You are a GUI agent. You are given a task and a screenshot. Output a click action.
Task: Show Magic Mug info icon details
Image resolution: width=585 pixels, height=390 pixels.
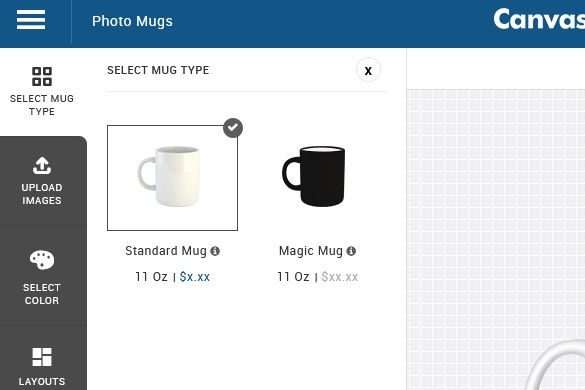click(351, 251)
